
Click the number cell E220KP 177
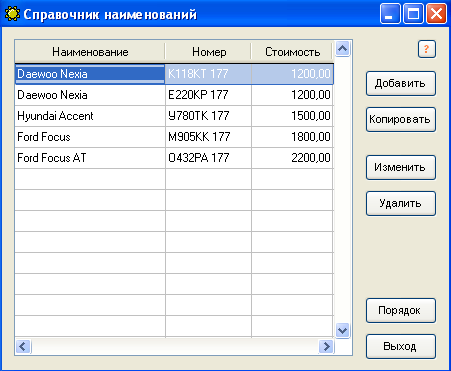(208, 95)
